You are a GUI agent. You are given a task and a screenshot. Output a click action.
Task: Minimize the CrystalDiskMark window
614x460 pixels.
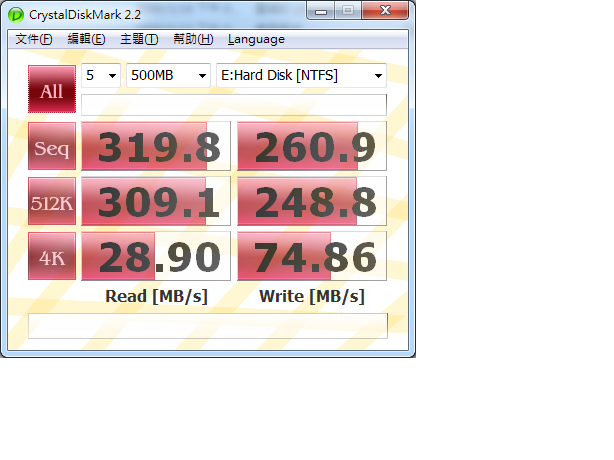tap(321, 11)
